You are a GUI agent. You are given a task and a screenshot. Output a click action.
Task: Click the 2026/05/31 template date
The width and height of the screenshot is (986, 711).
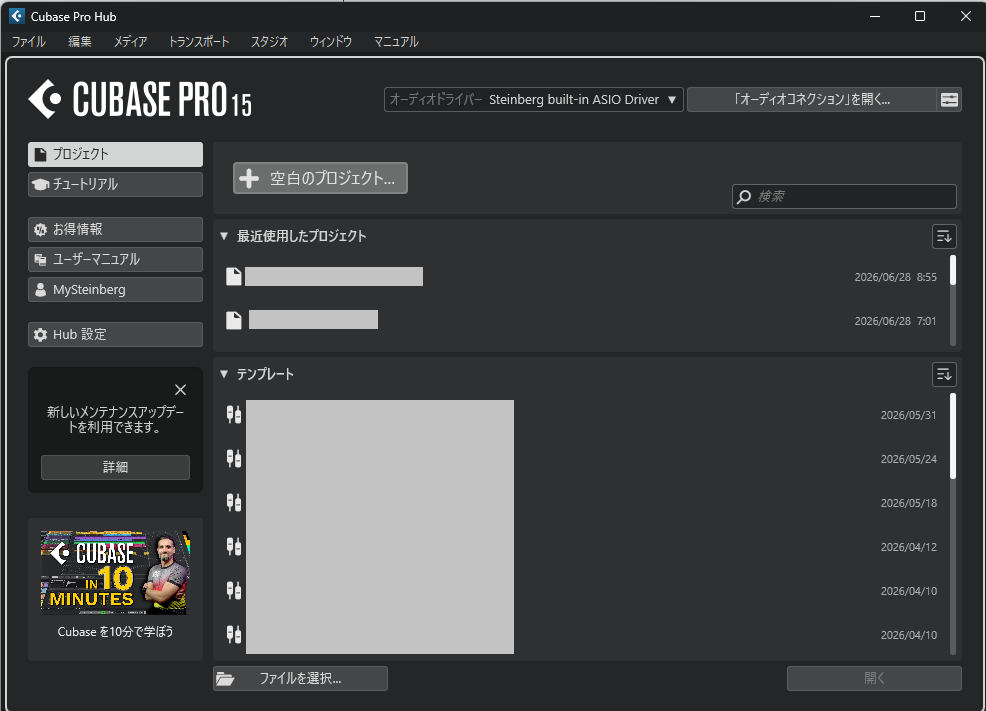click(909, 415)
